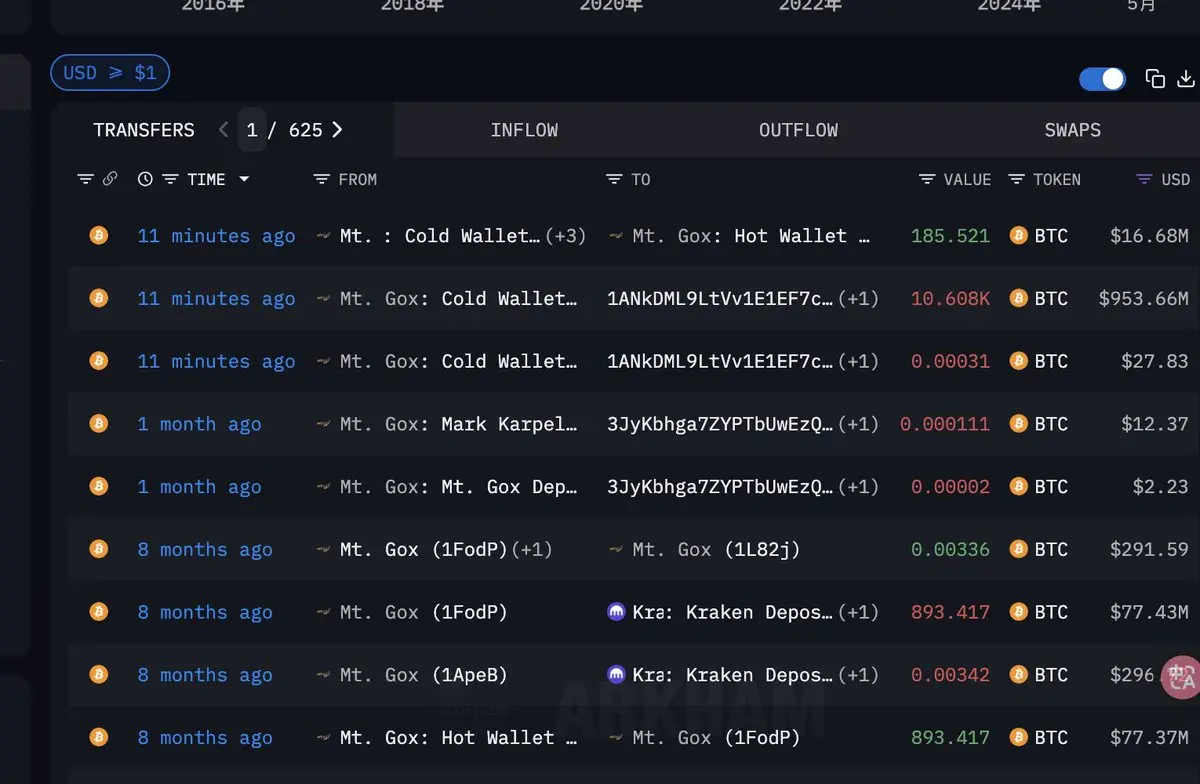Click the clock icon next to TIME

pos(145,179)
